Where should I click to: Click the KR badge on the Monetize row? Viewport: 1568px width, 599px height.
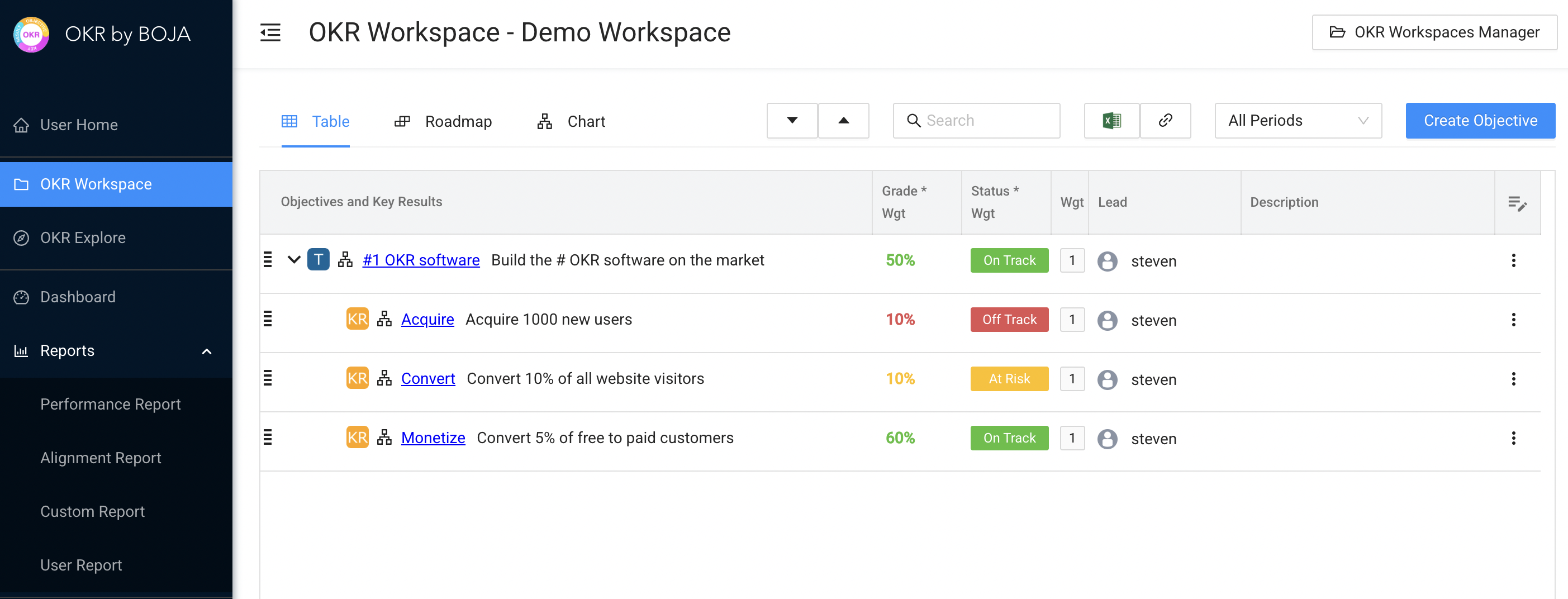coord(357,437)
